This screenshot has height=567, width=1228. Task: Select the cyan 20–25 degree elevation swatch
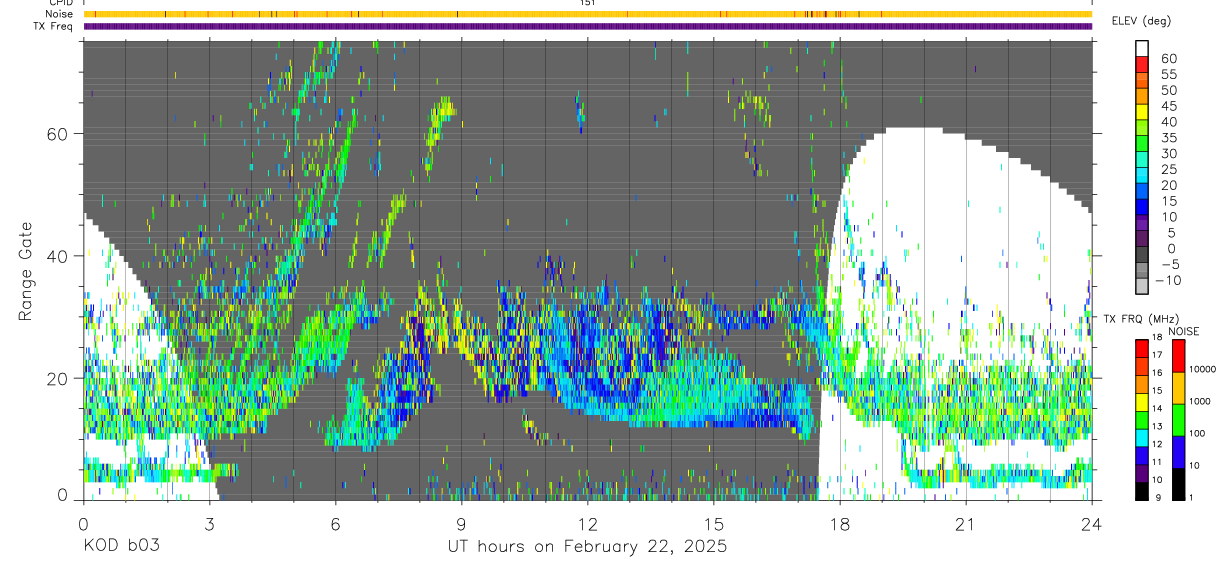1143,176
